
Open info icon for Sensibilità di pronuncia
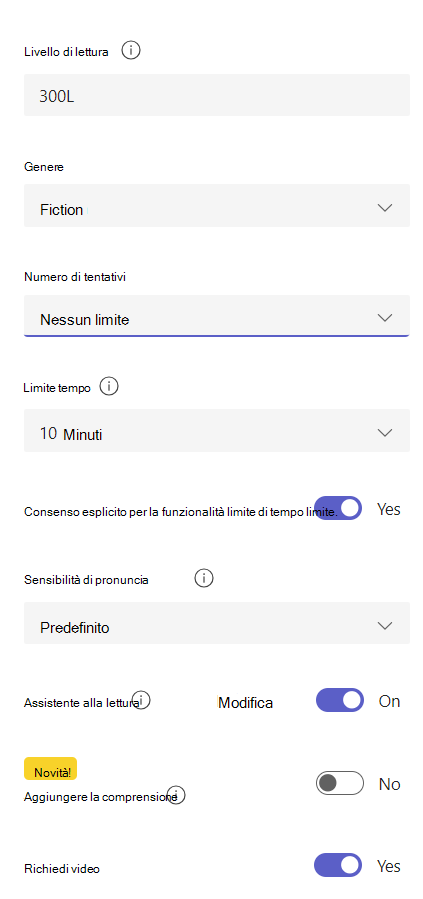click(204, 579)
